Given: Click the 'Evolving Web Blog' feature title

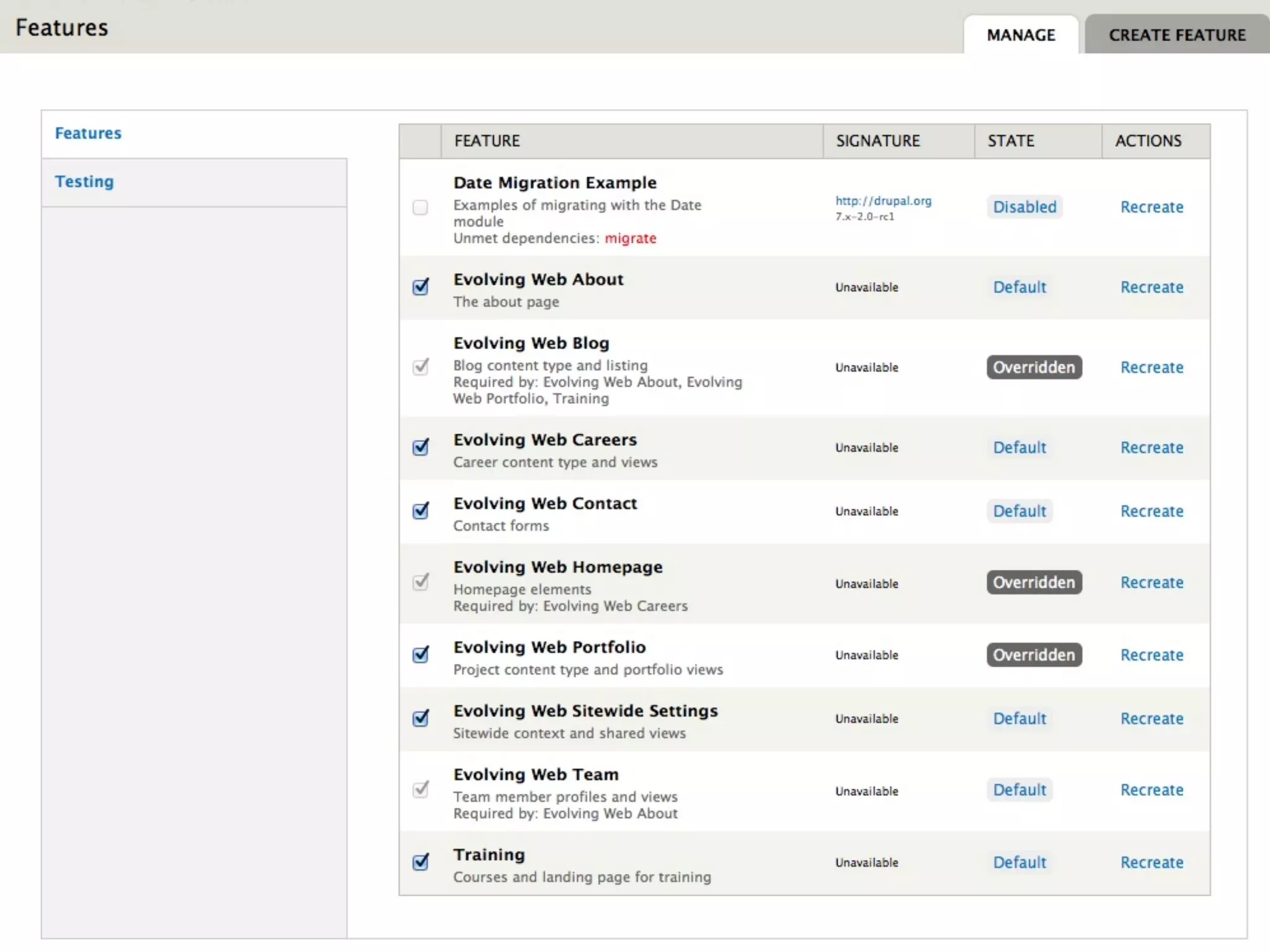Looking at the screenshot, I should pos(531,343).
